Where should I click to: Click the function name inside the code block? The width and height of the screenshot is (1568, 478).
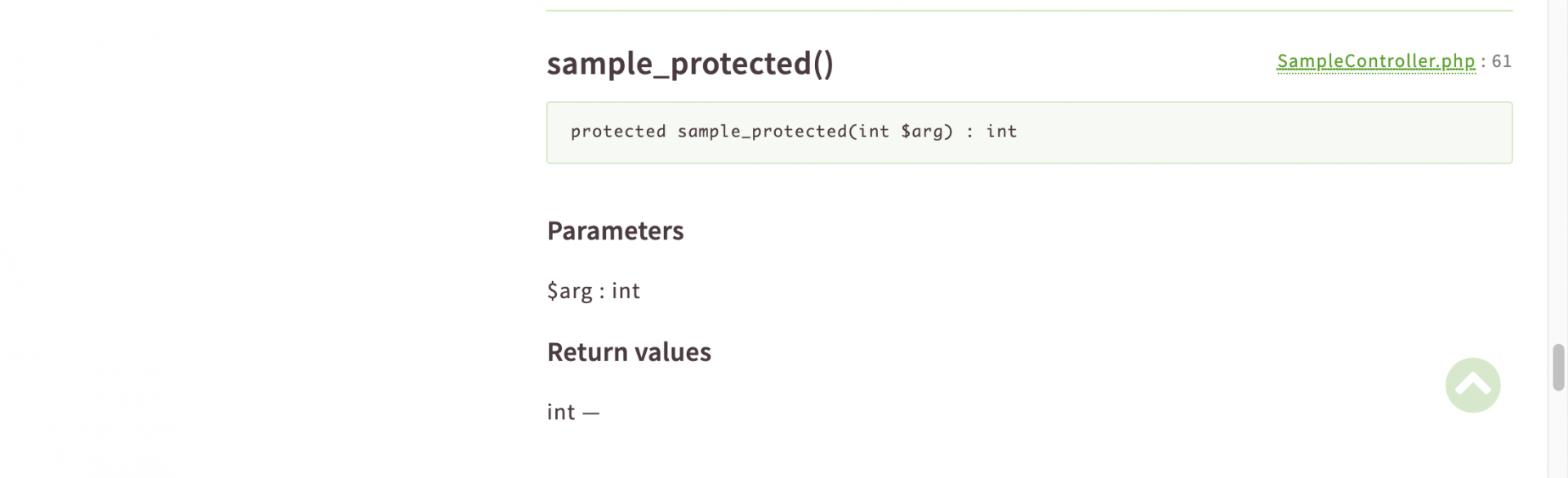point(762,132)
